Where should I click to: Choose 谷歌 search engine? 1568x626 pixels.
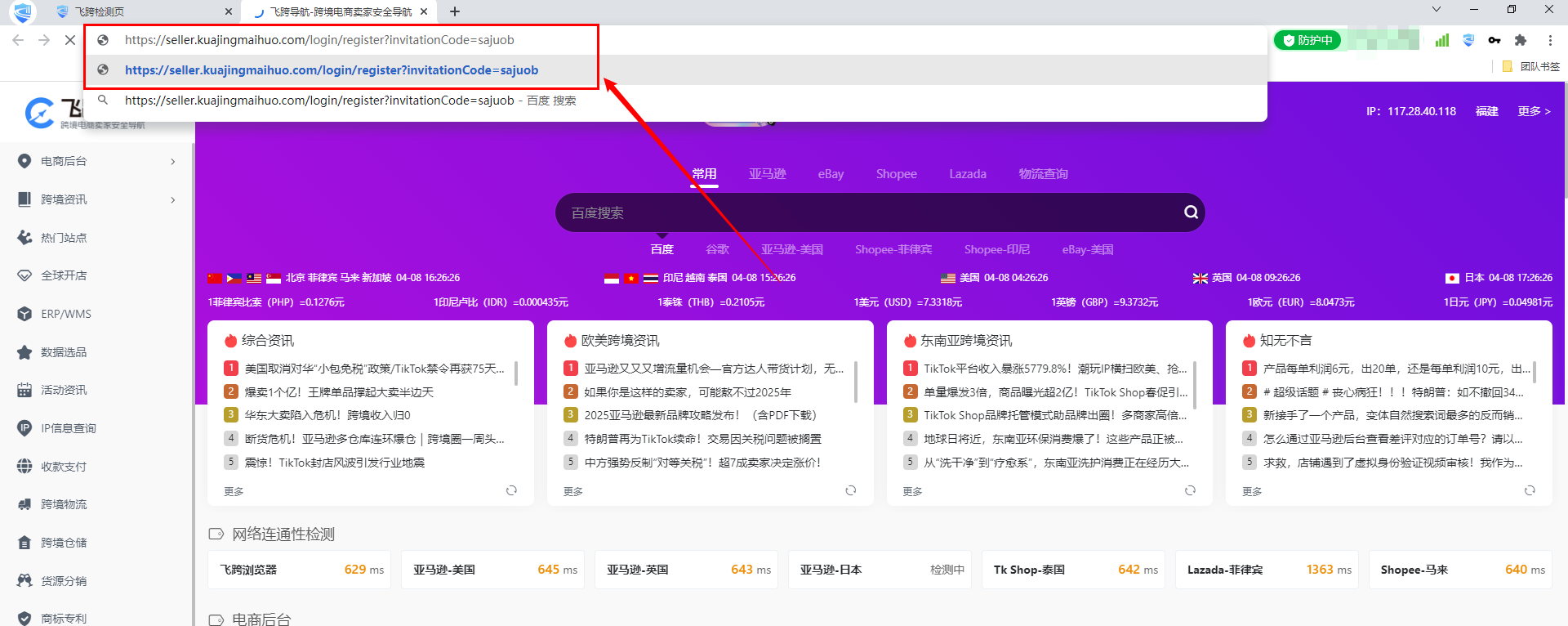(x=717, y=249)
